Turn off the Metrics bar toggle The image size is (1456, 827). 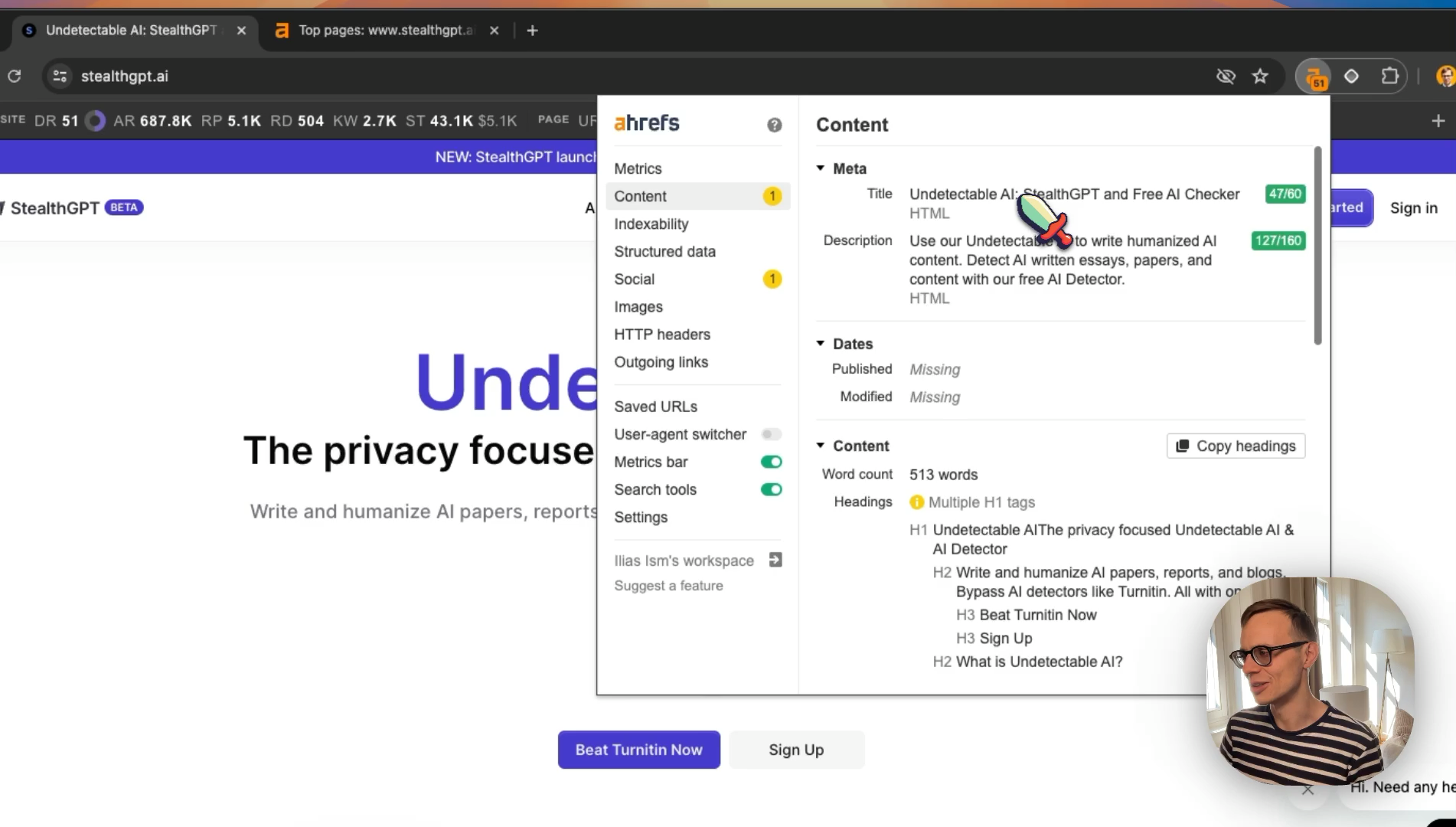coord(771,462)
